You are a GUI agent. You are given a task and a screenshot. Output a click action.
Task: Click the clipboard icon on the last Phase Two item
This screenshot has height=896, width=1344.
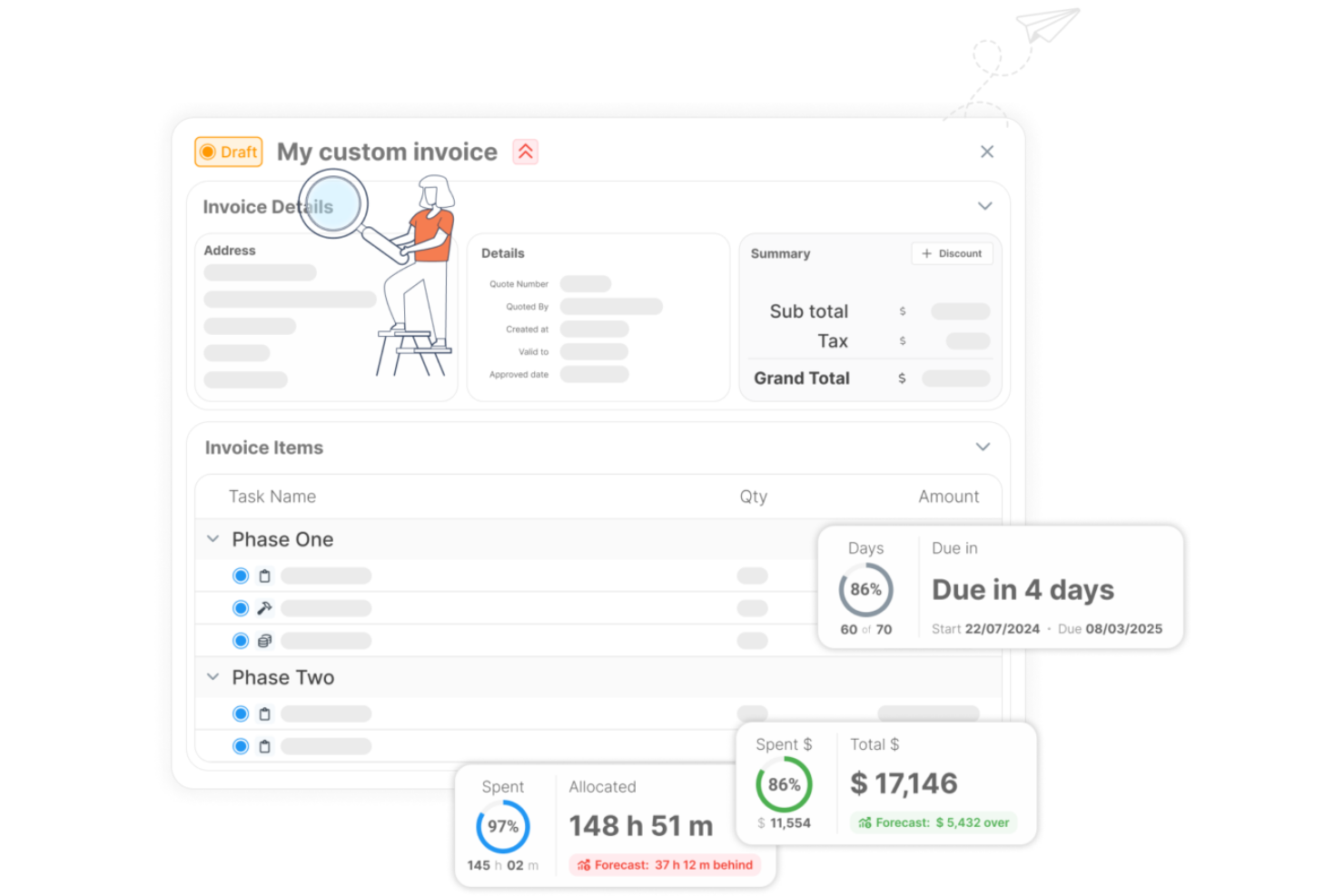pos(264,745)
